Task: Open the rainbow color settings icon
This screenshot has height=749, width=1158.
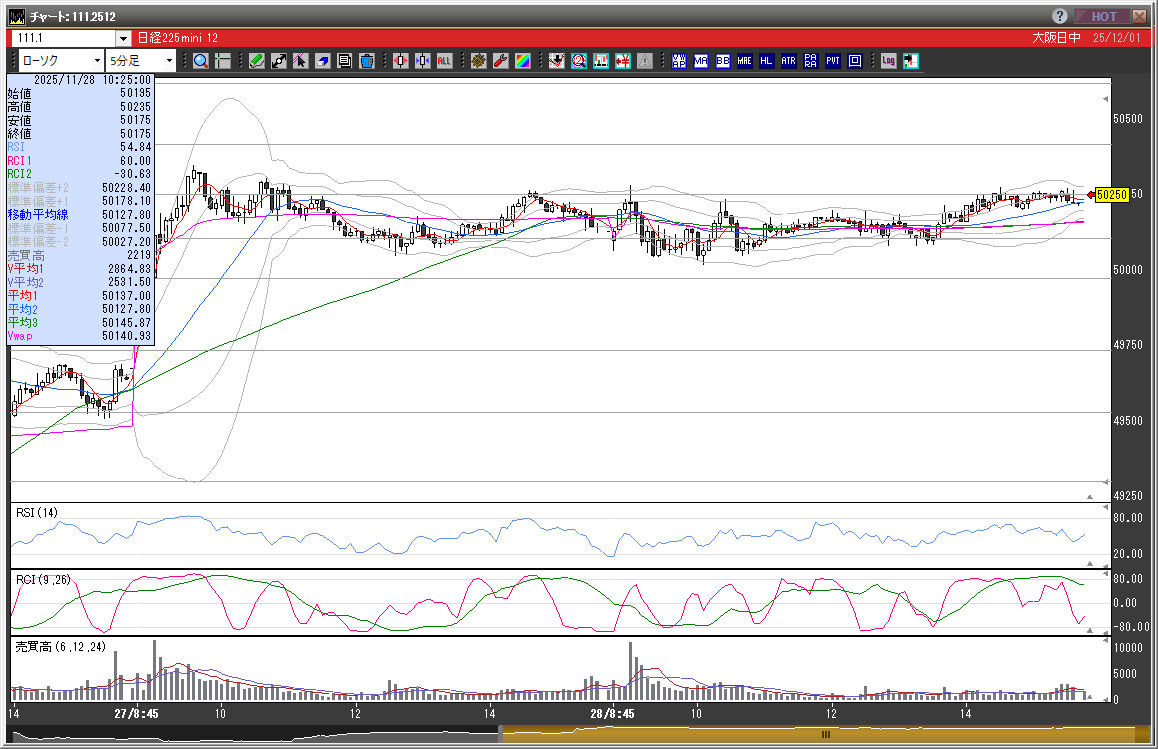Action: [x=522, y=61]
